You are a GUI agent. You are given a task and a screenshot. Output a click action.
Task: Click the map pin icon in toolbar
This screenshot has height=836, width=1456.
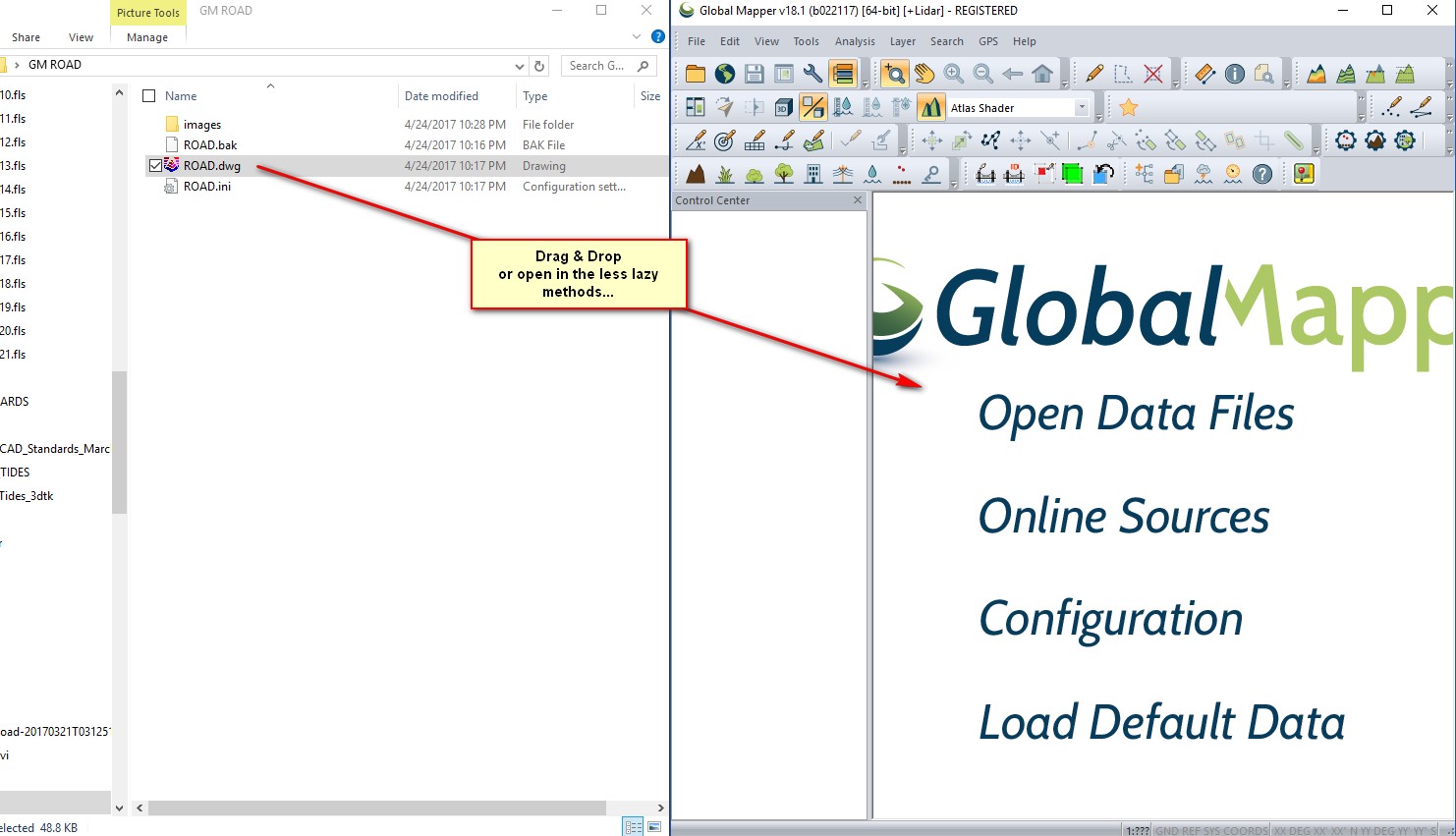click(1304, 174)
